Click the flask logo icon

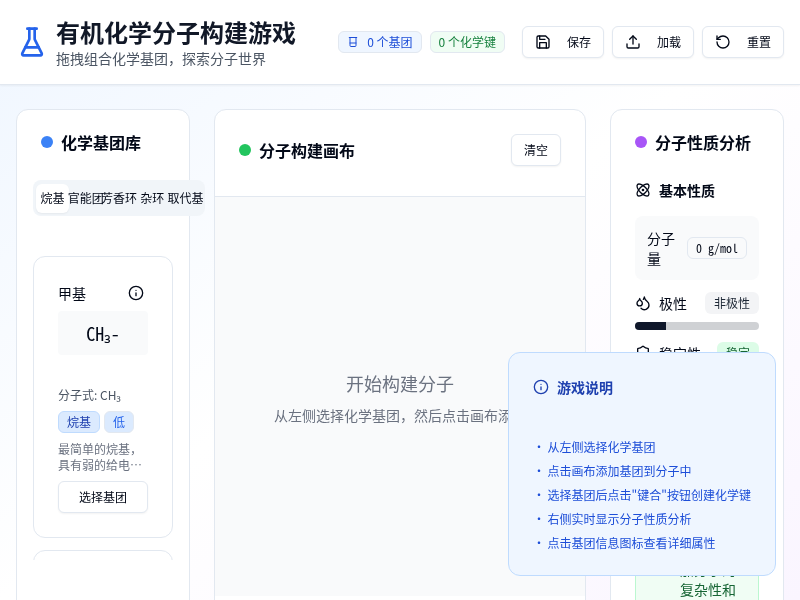[32, 42]
